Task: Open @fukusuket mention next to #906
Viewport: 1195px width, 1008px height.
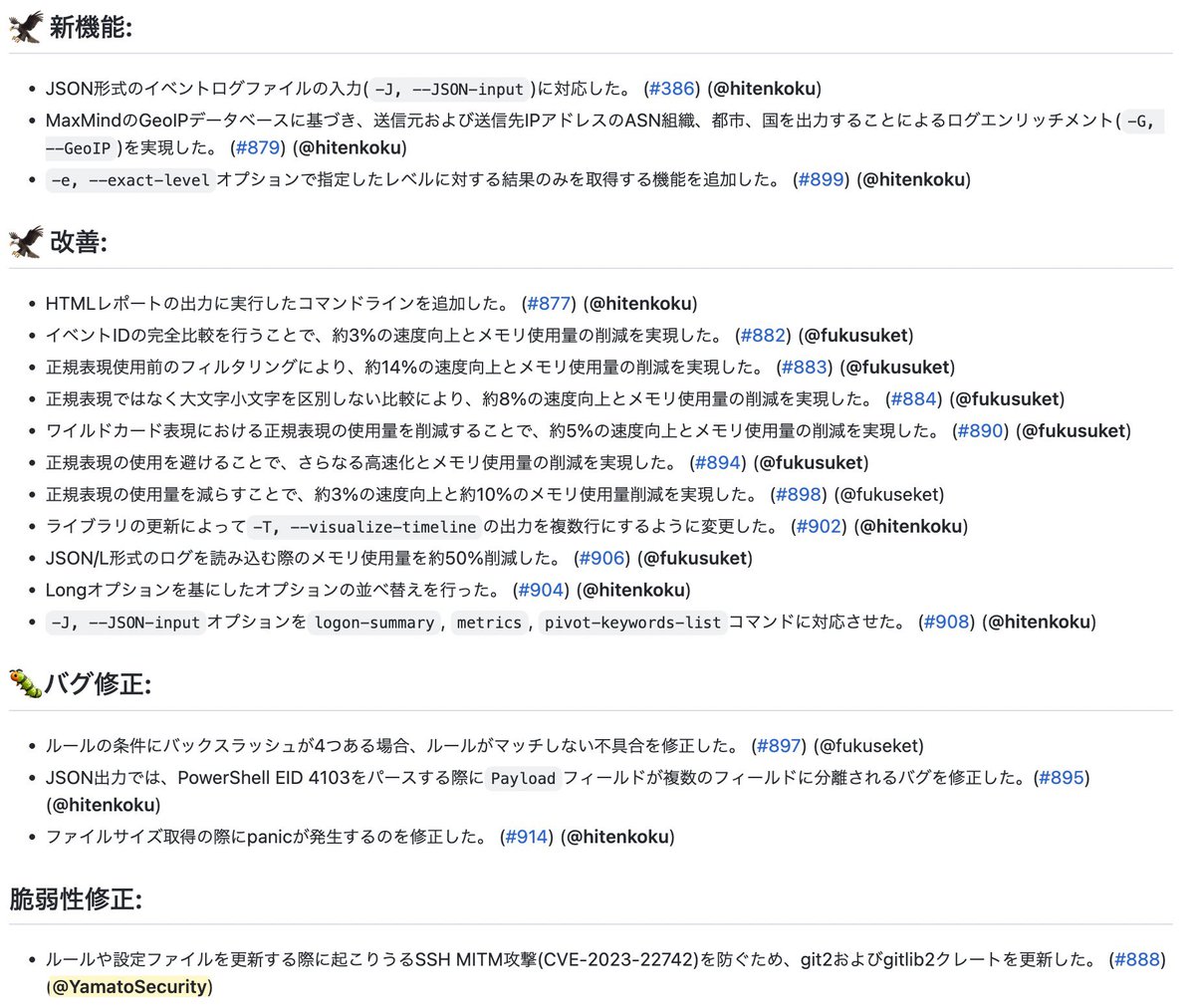Action: click(x=696, y=559)
